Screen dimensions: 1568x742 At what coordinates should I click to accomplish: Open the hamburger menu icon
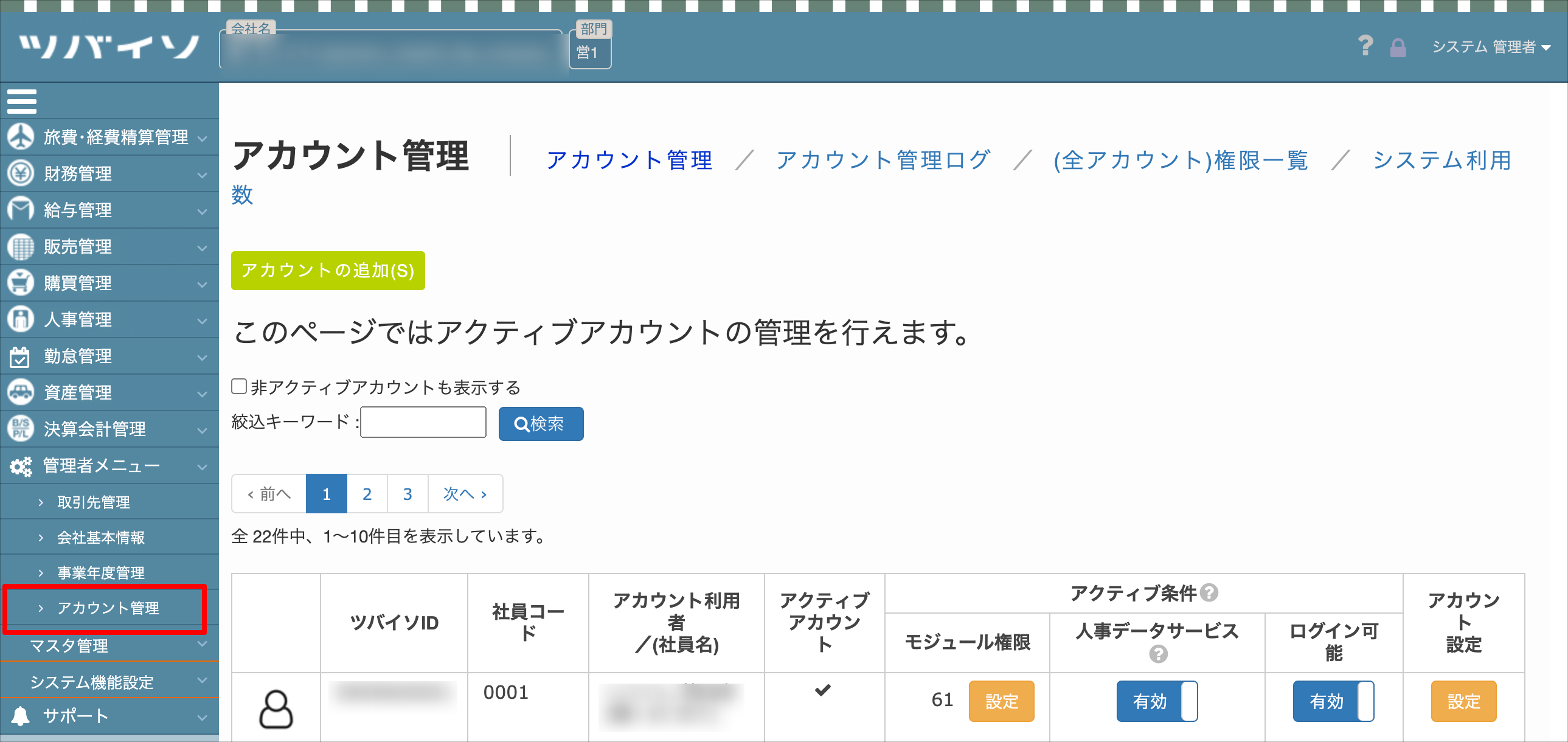[22, 101]
